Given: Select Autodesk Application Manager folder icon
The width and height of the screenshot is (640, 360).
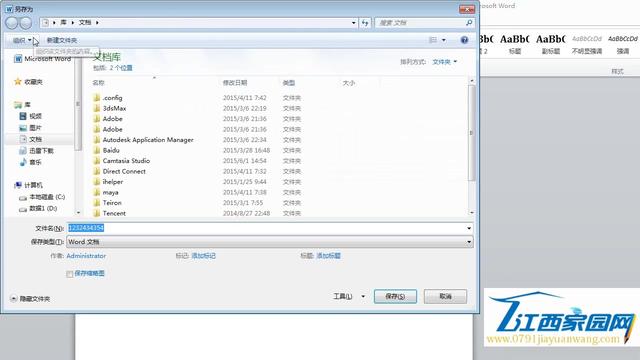Looking at the screenshot, I should click(97, 140).
